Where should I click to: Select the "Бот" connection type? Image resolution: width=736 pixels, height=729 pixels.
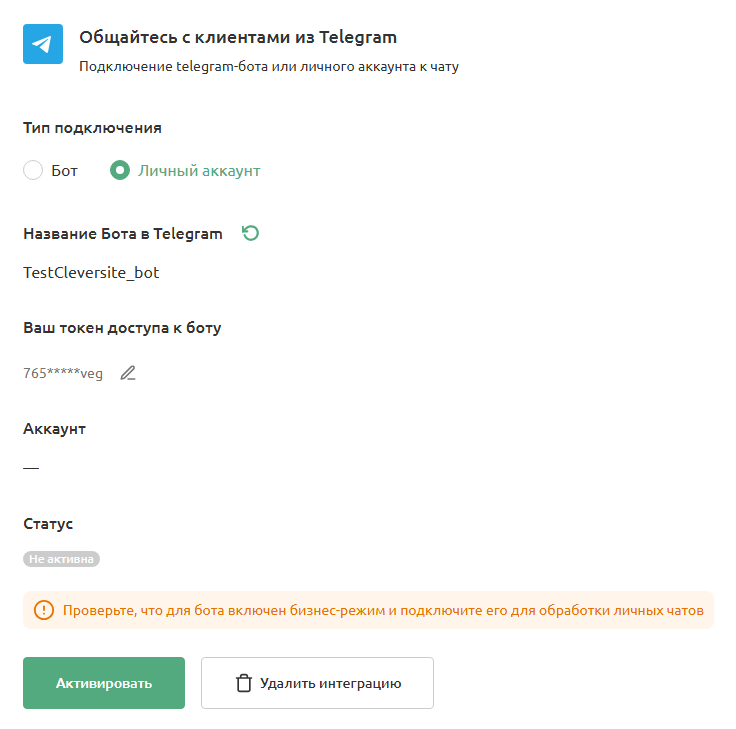(x=33, y=170)
